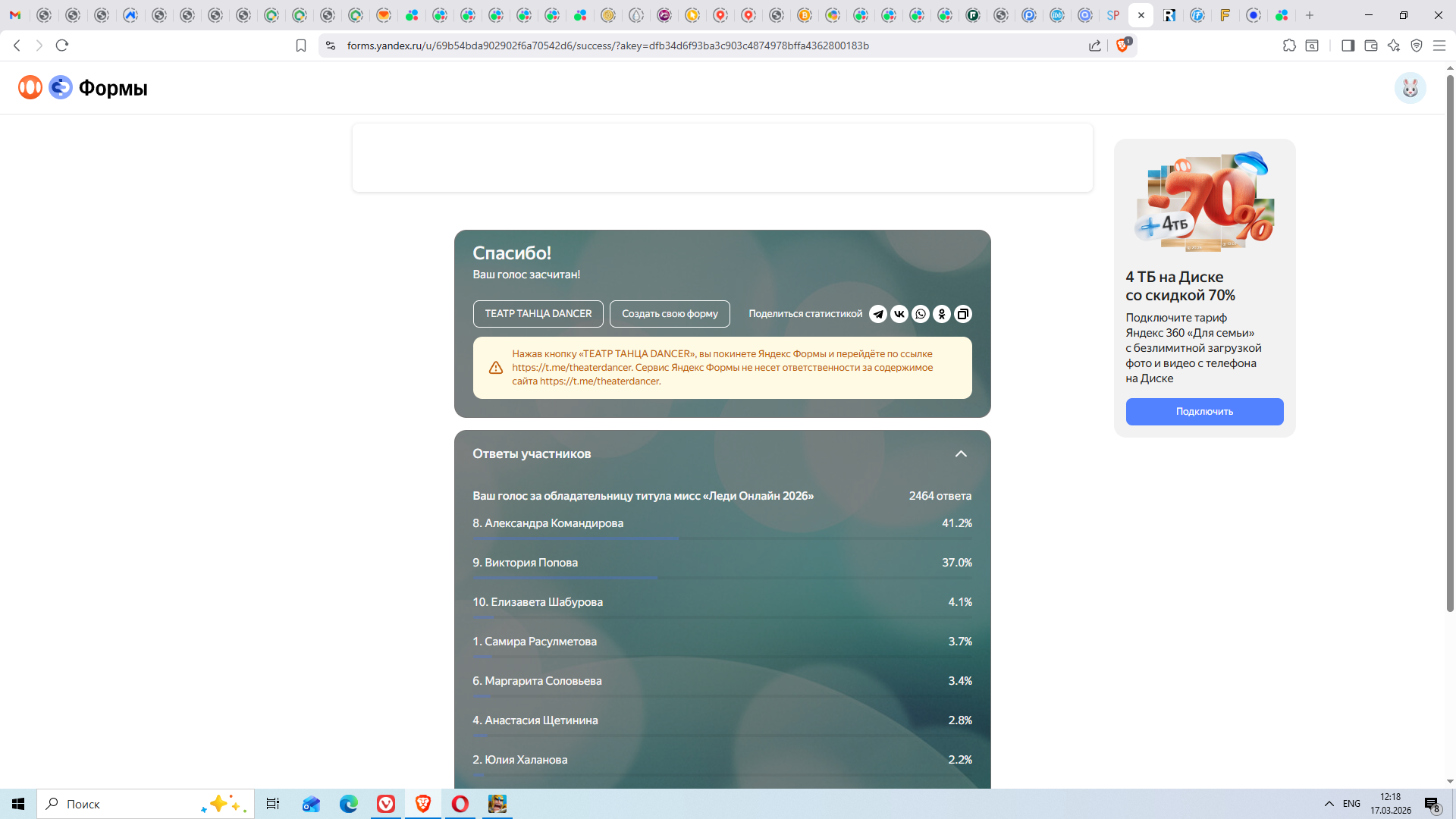Open the browser hamburger main menu
The image size is (1456, 819).
coord(1439,45)
